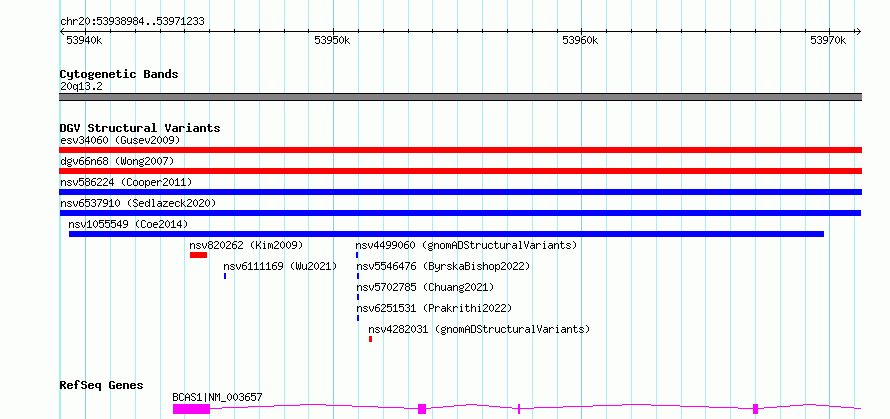Click the 53970k ruler label
This screenshot has height=419, width=890.
pyautogui.click(x=828, y=41)
